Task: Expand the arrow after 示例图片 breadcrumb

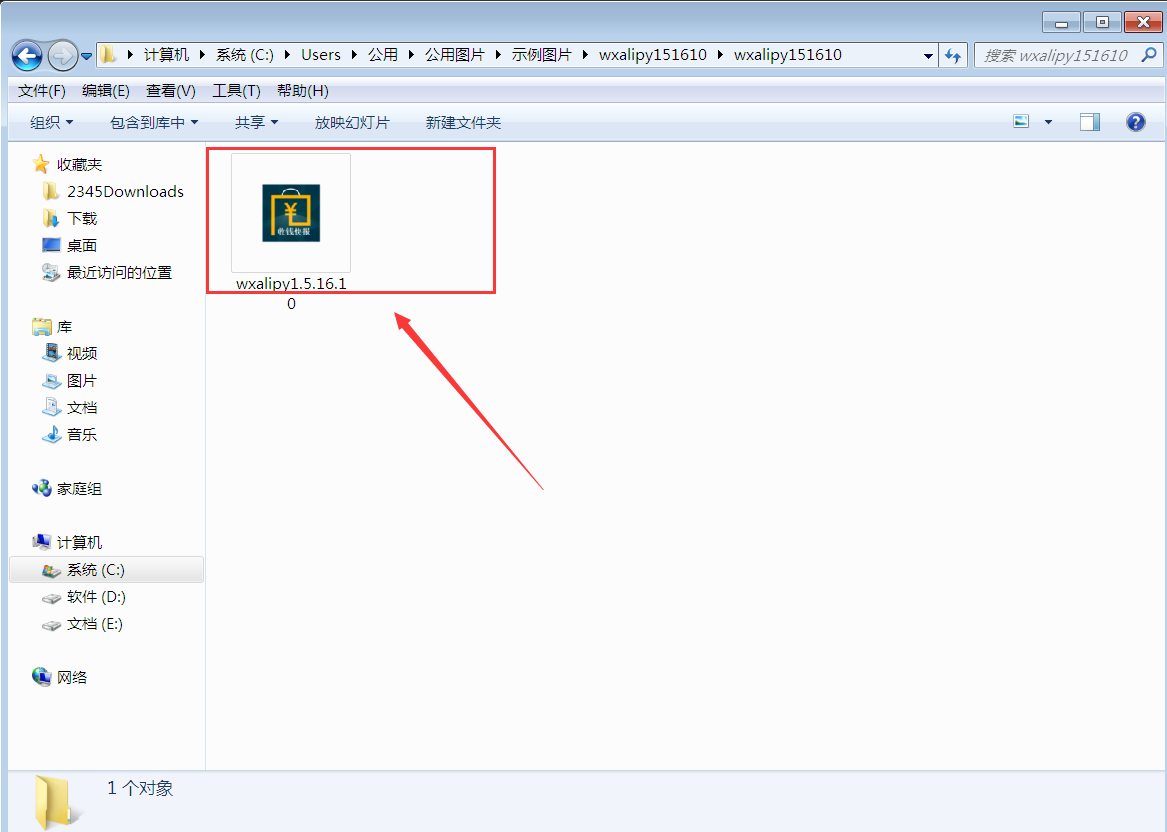Action: pyautogui.click(x=585, y=55)
